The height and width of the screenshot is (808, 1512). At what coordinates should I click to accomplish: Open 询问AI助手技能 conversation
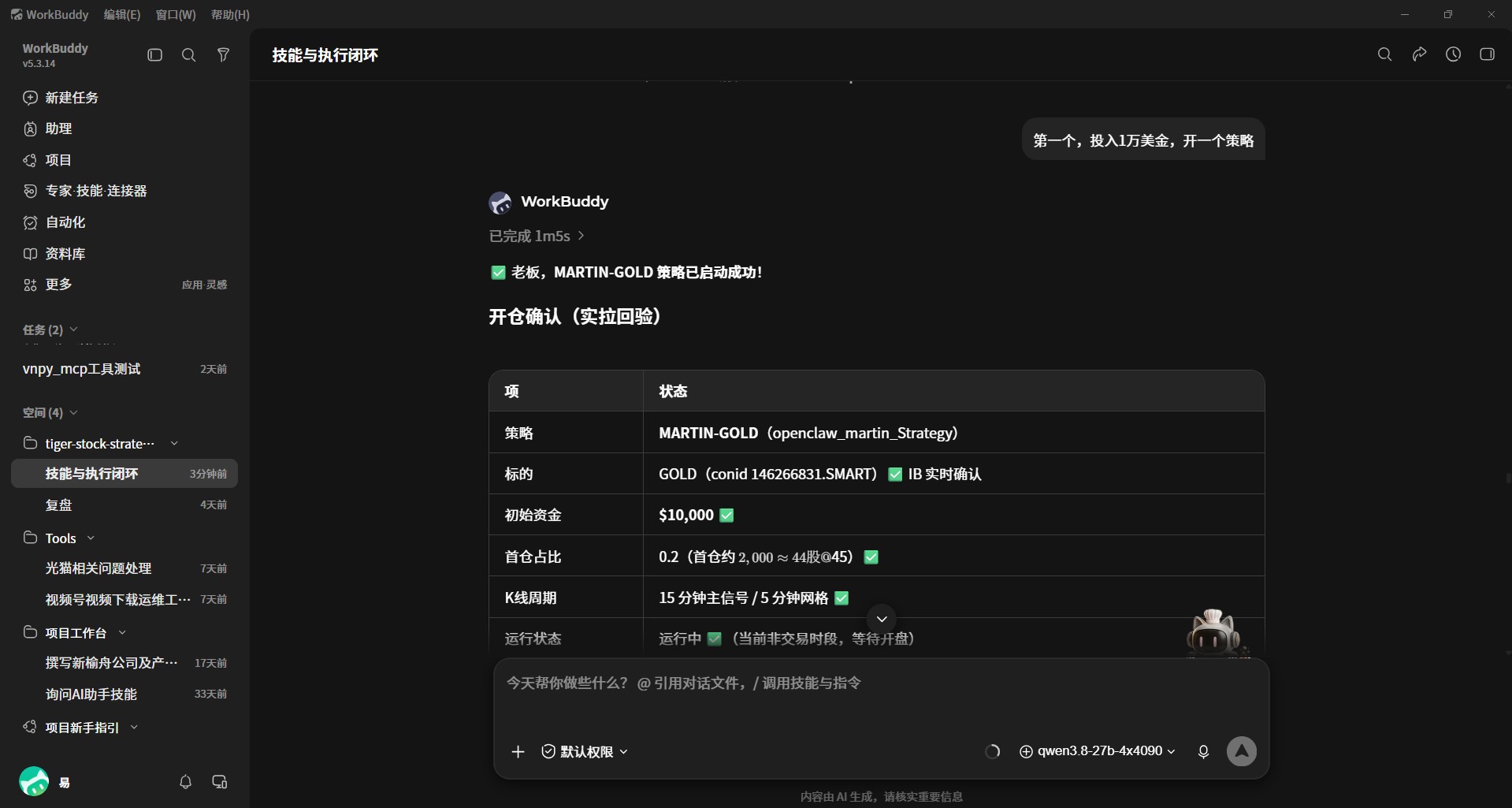click(x=124, y=694)
